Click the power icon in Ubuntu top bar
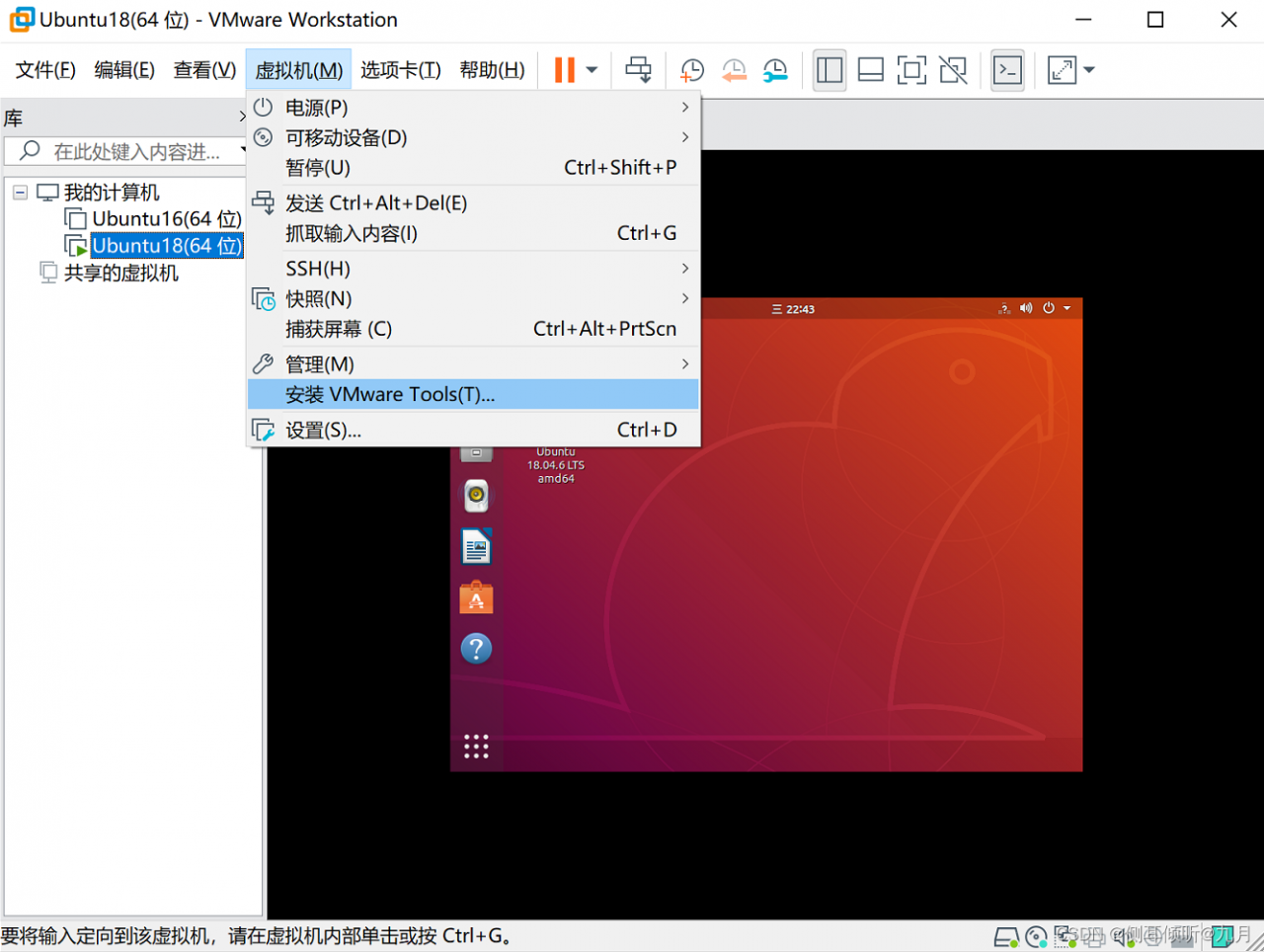This screenshot has width=1264, height=952. 1049,308
